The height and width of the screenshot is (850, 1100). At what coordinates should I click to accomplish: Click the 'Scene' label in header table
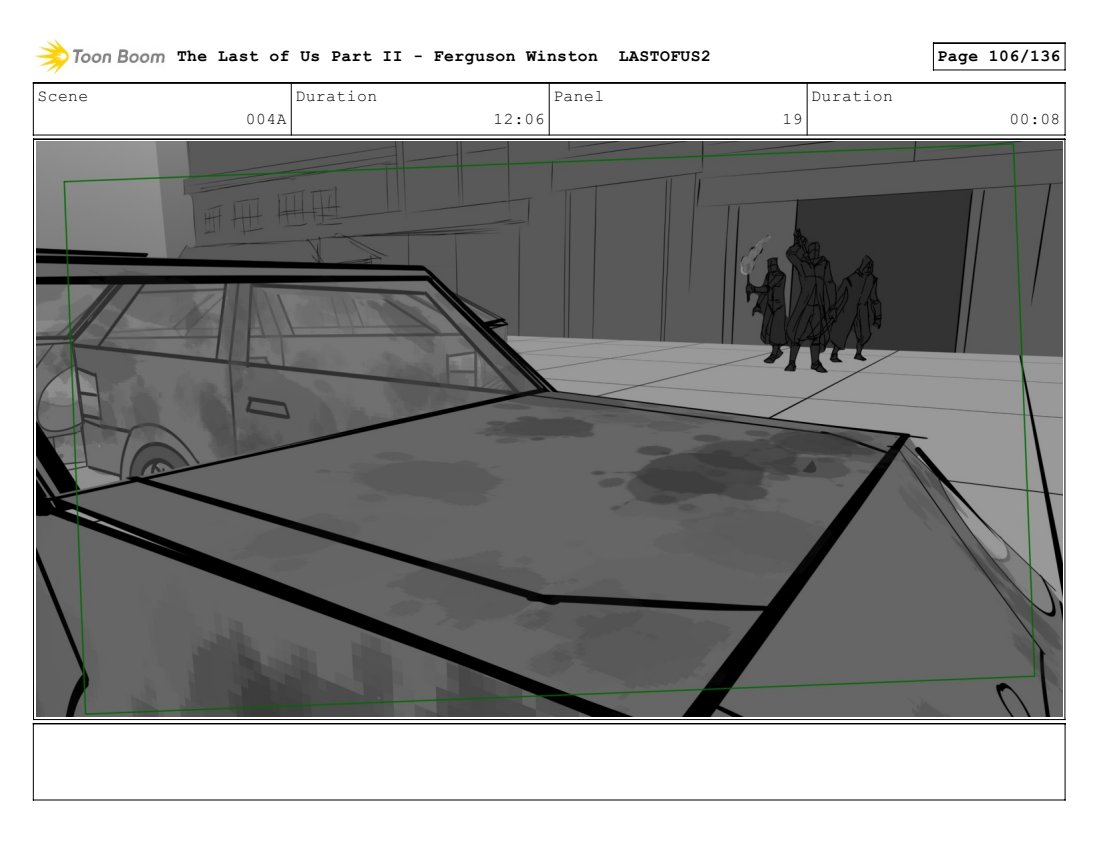(62, 96)
